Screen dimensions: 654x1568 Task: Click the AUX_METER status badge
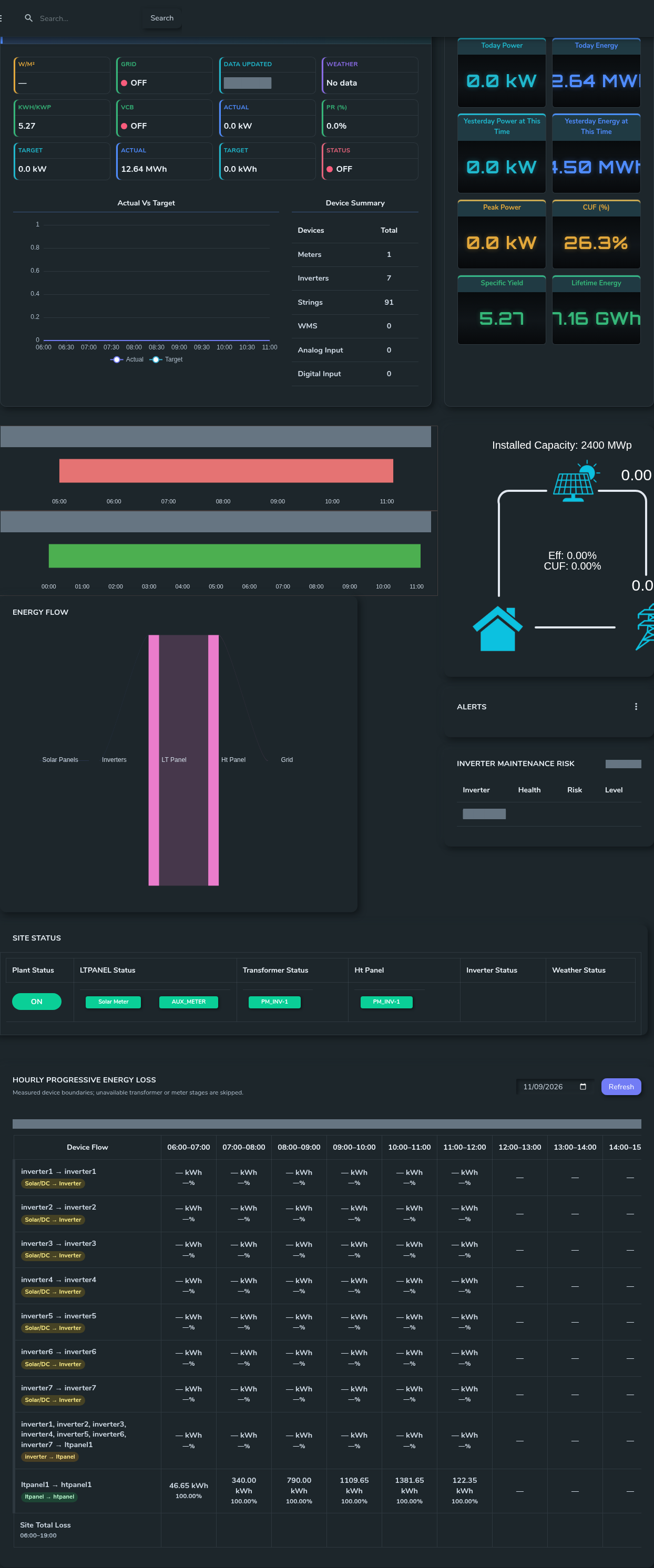pyautogui.click(x=189, y=1002)
